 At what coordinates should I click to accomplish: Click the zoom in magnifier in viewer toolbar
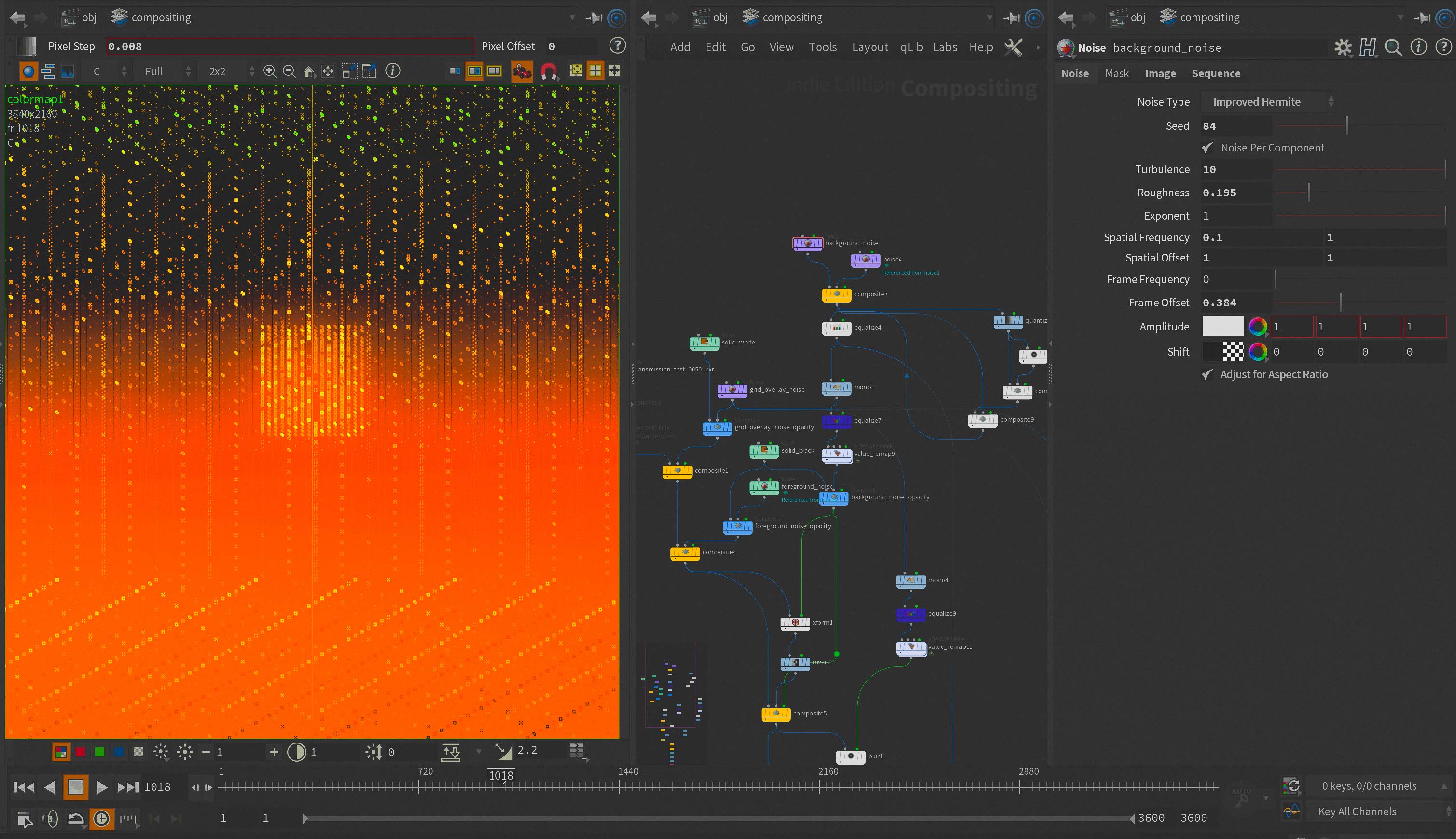[269, 71]
